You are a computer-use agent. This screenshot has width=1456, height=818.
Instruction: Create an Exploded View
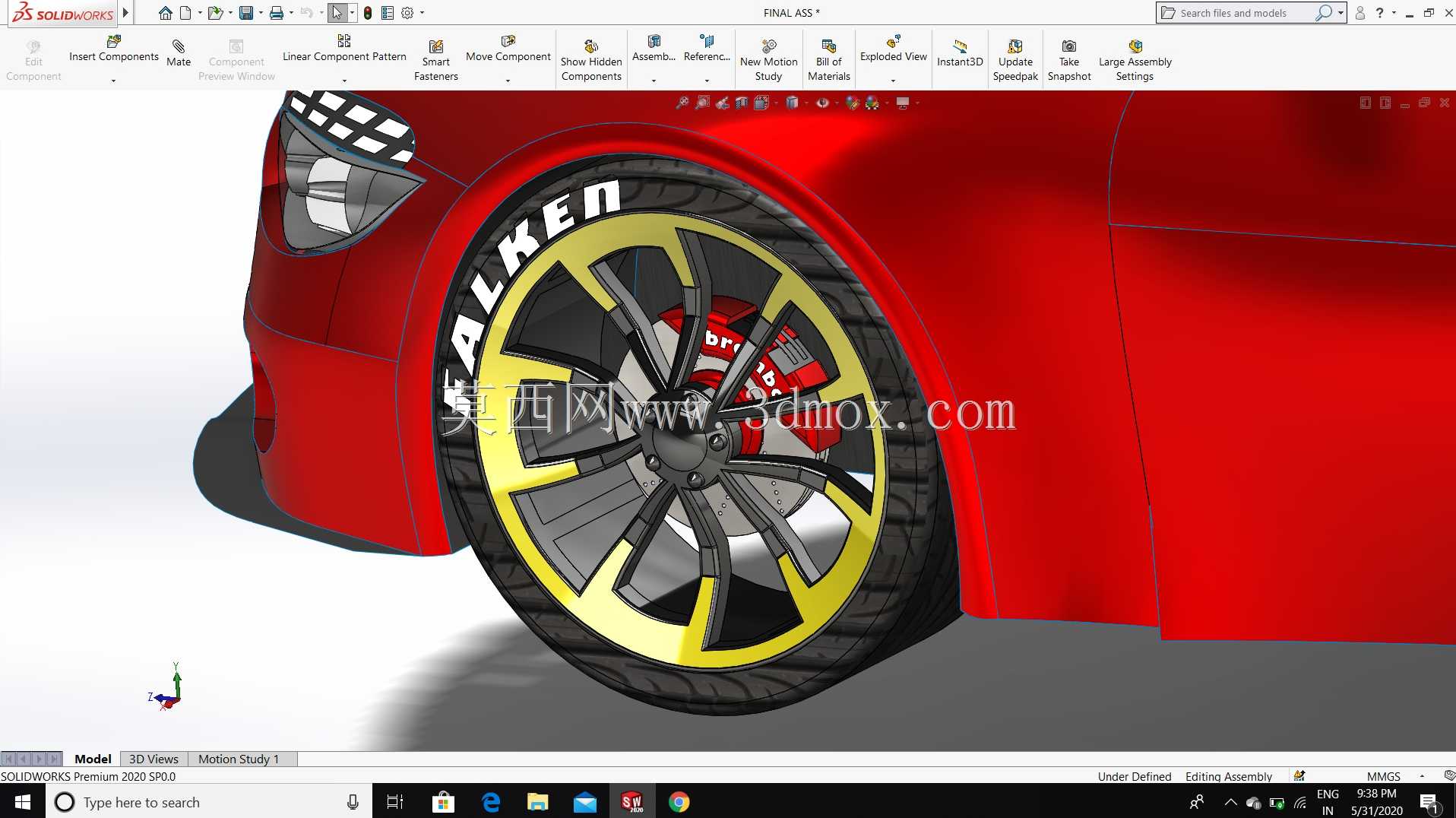coord(893,49)
